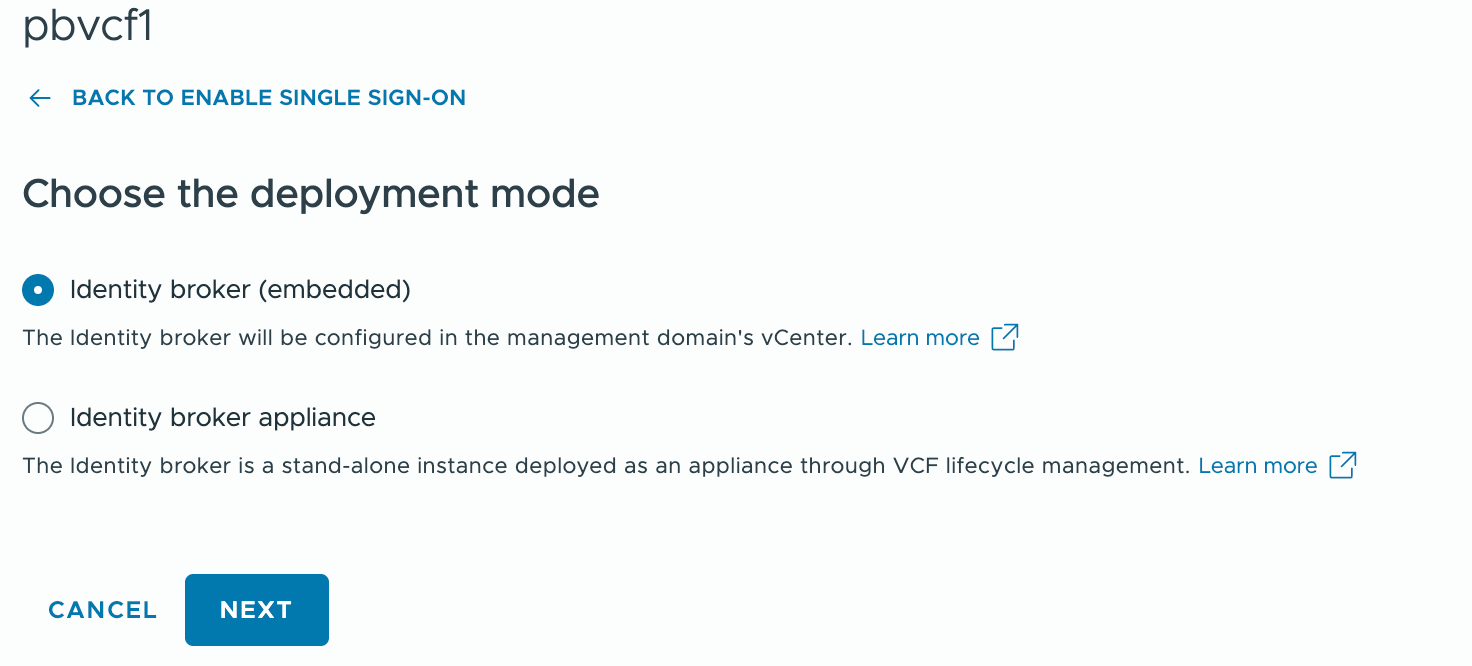This screenshot has width=1472, height=666.
Task: Open Learn more link for broker appliance
Action: 1257,466
